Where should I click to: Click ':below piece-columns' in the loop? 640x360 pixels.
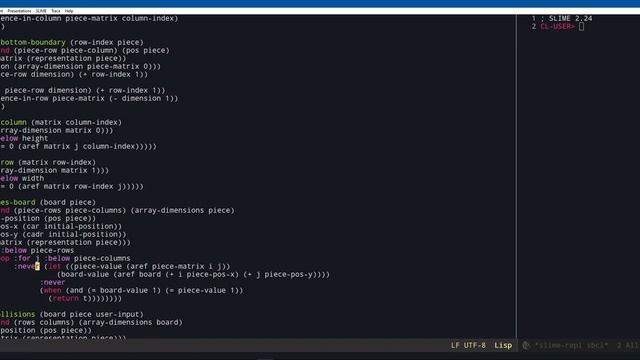87,258
